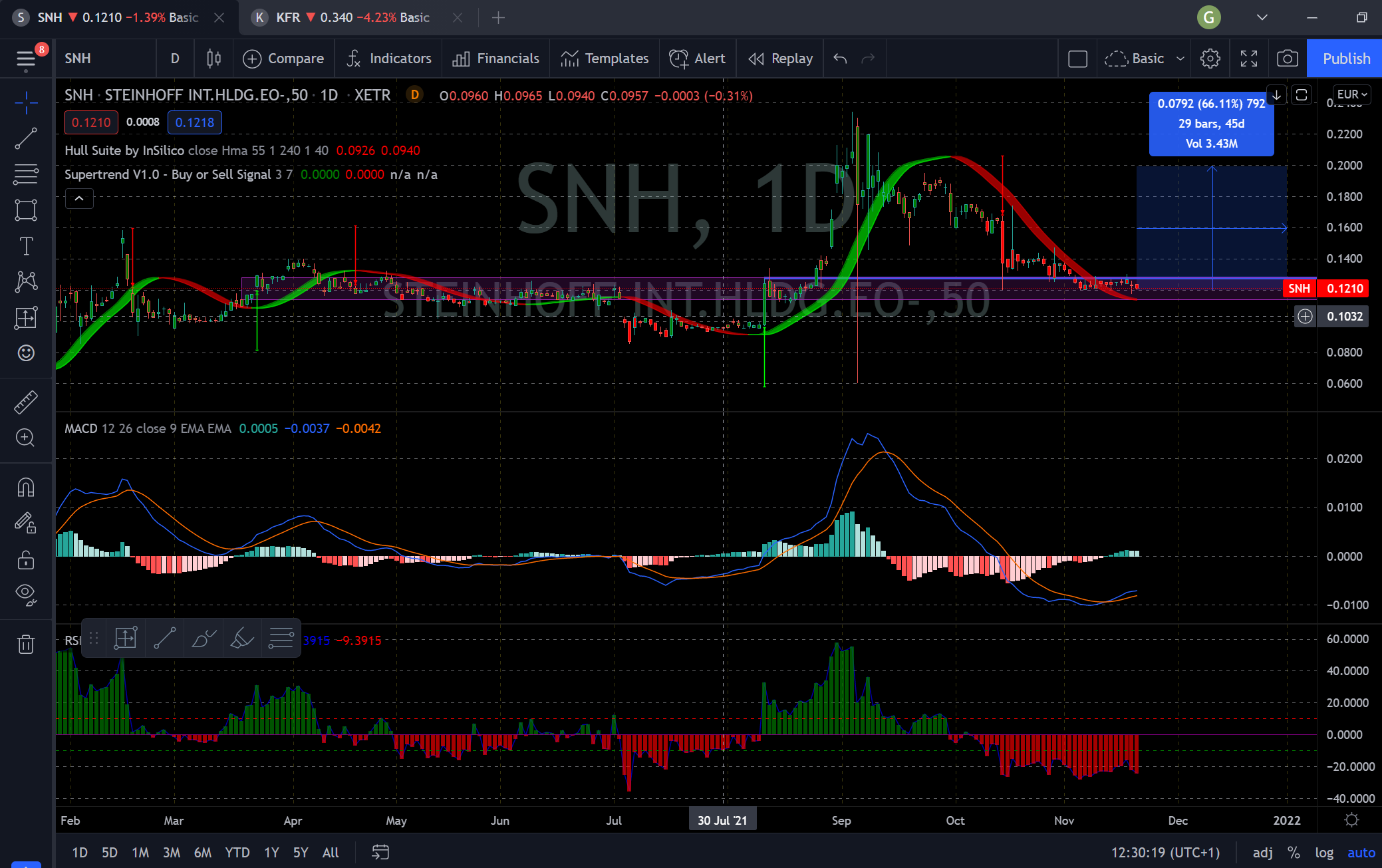The height and width of the screenshot is (868, 1382).
Task: Toggle hide all drawings eye icon
Action: [x=26, y=593]
